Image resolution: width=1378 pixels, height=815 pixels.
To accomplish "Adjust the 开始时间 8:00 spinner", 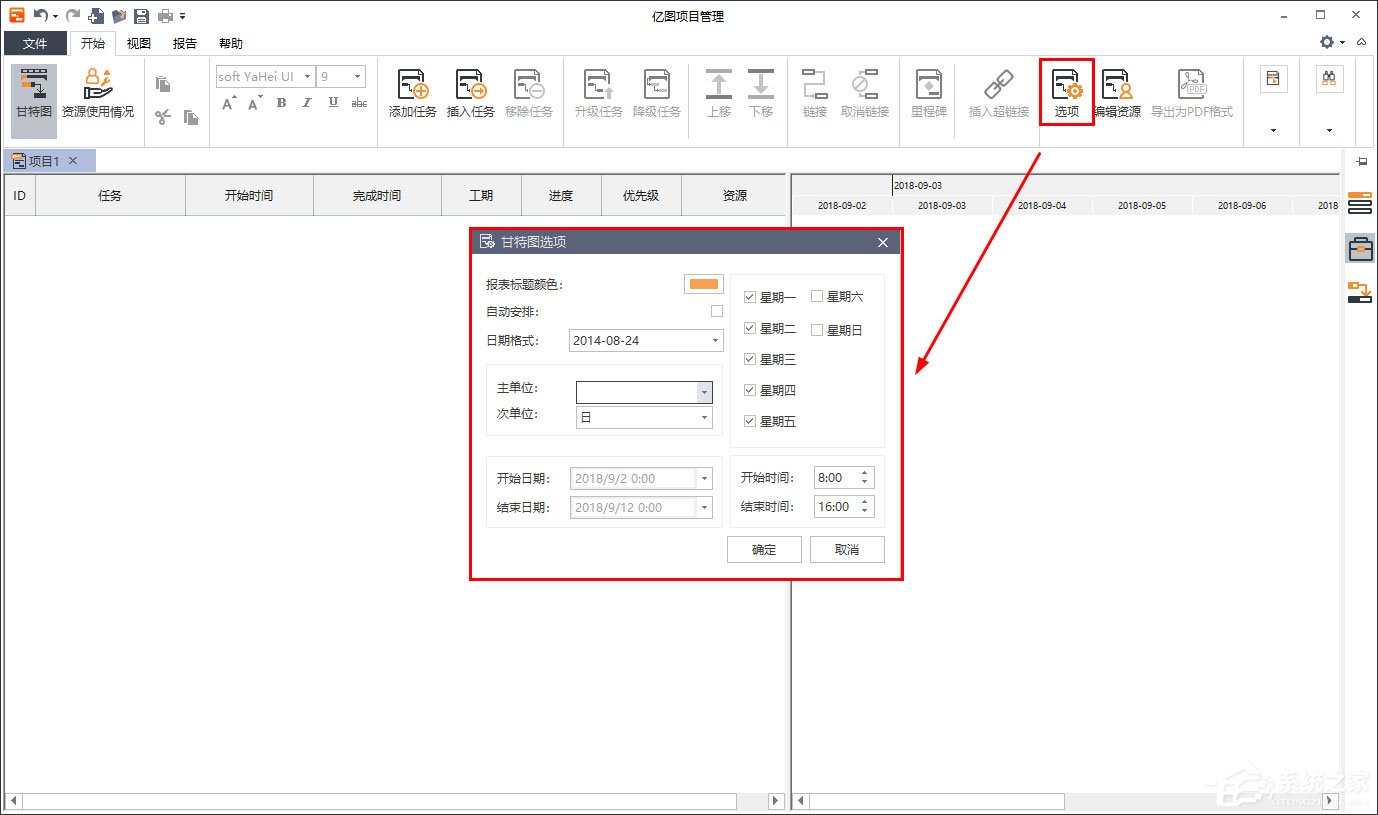I will pyautogui.click(x=866, y=478).
